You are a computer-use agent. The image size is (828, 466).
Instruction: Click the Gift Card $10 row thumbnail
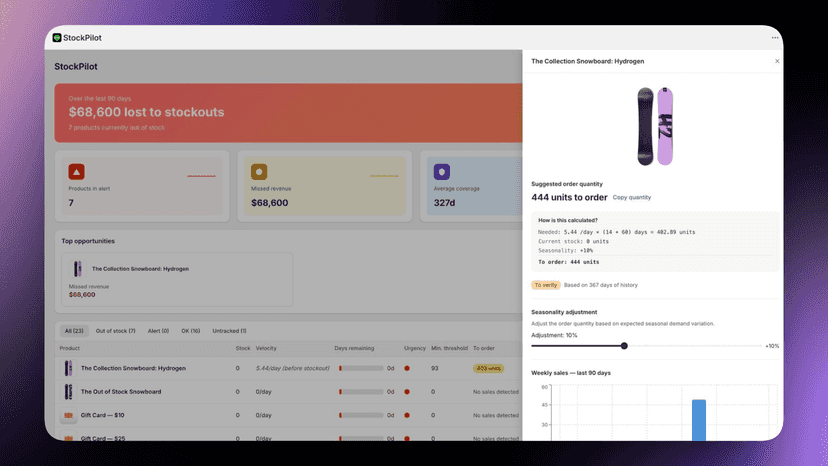pyautogui.click(x=68, y=415)
